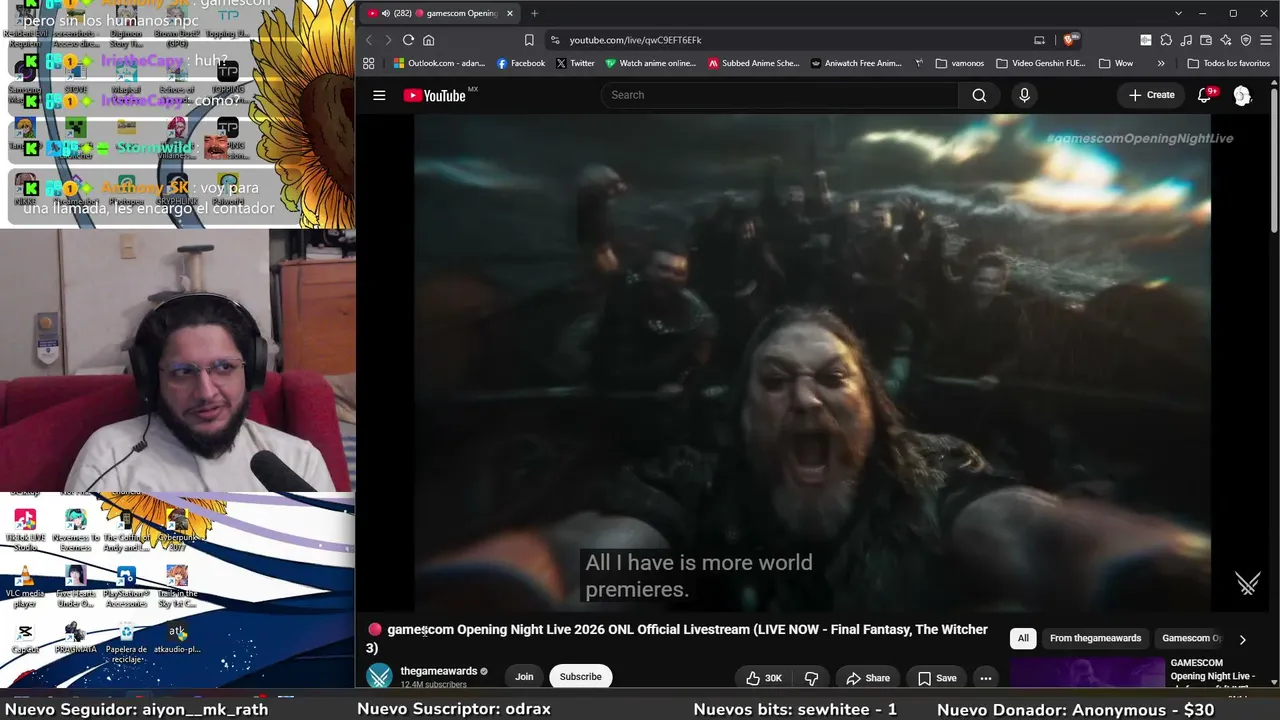This screenshot has height=720, width=1280.
Task: Show more filter chips with right arrow
Action: pos(1243,639)
